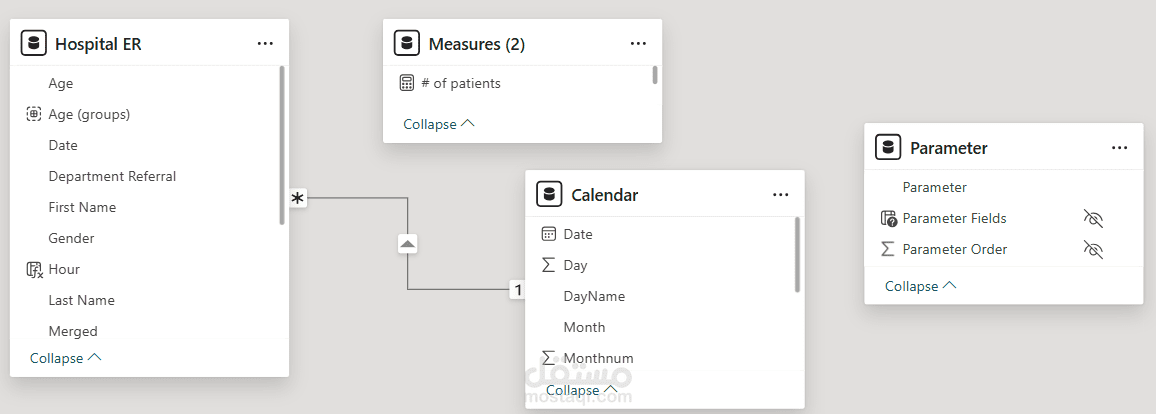Open the Parameter table ellipsis menu

click(x=1119, y=147)
